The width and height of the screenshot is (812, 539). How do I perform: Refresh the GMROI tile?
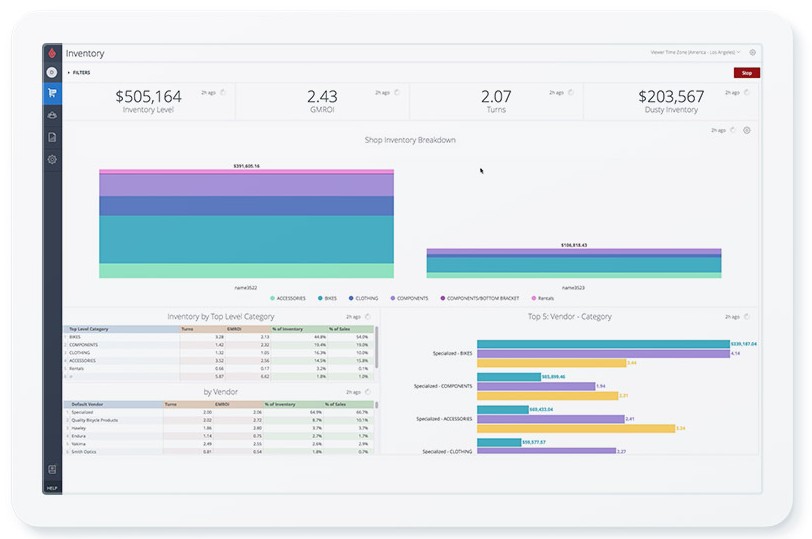click(397, 93)
